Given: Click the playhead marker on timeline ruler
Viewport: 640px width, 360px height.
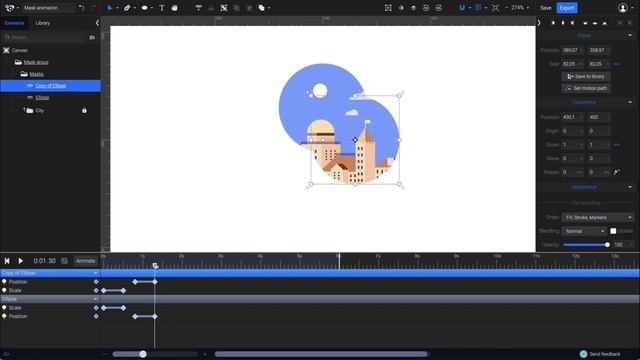Looking at the screenshot, I should click(x=155, y=265).
